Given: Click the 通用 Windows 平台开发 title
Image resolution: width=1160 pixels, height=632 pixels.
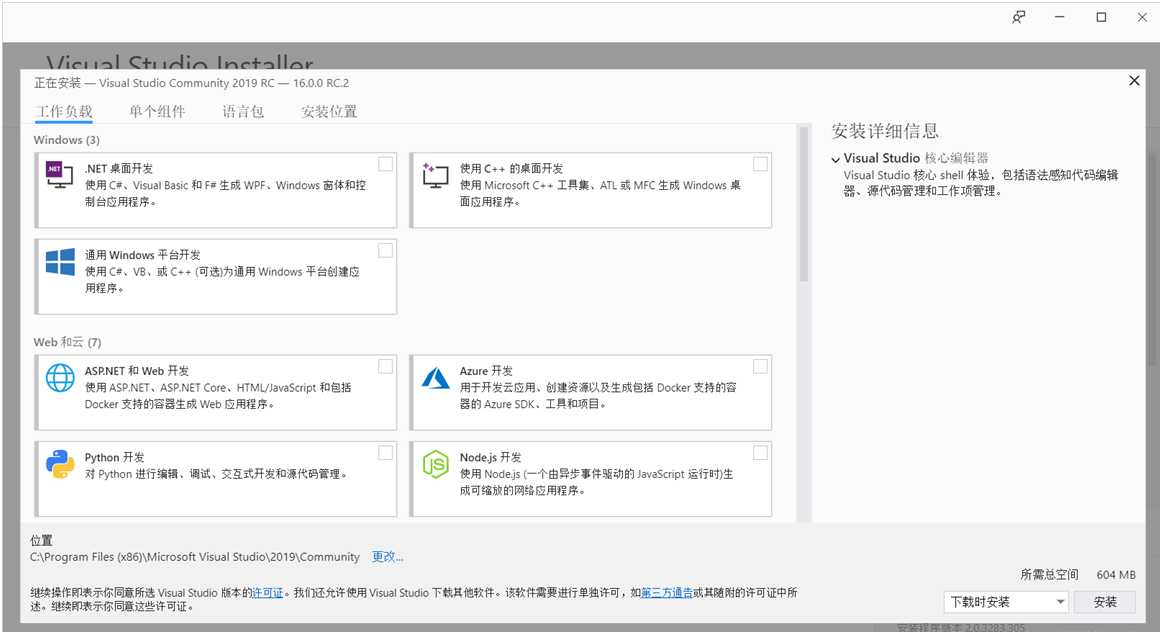Looking at the screenshot, I should click(142, 255).
